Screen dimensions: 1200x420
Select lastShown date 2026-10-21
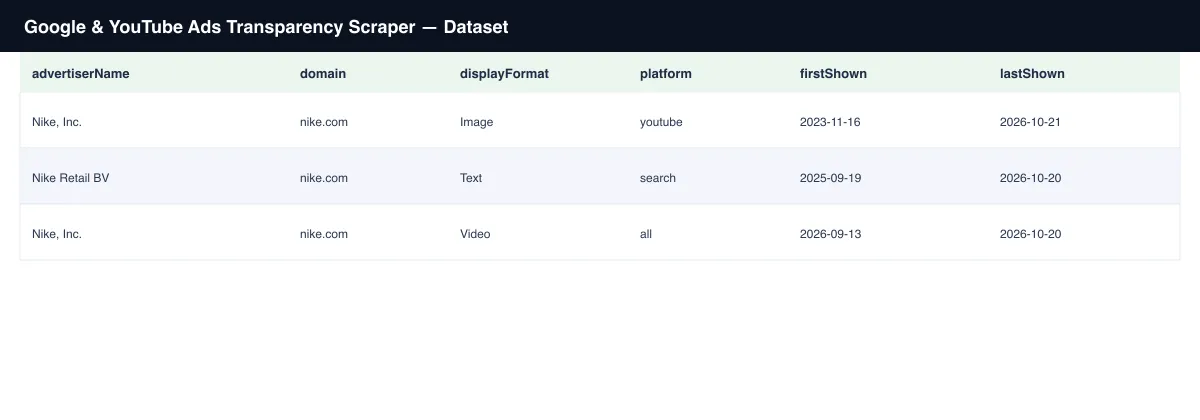(x=1030, y=122)
